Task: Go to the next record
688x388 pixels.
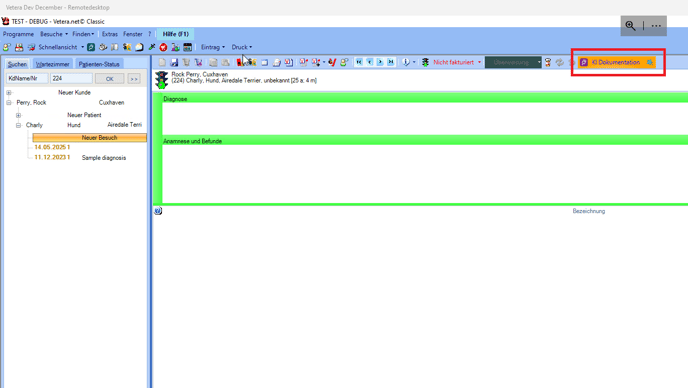Action: tap(380, 62)
